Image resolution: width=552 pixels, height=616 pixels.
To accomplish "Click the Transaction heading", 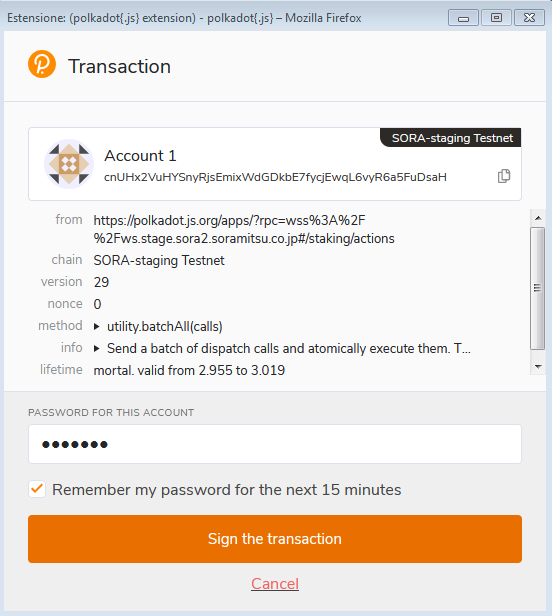I will coord(119,66).
